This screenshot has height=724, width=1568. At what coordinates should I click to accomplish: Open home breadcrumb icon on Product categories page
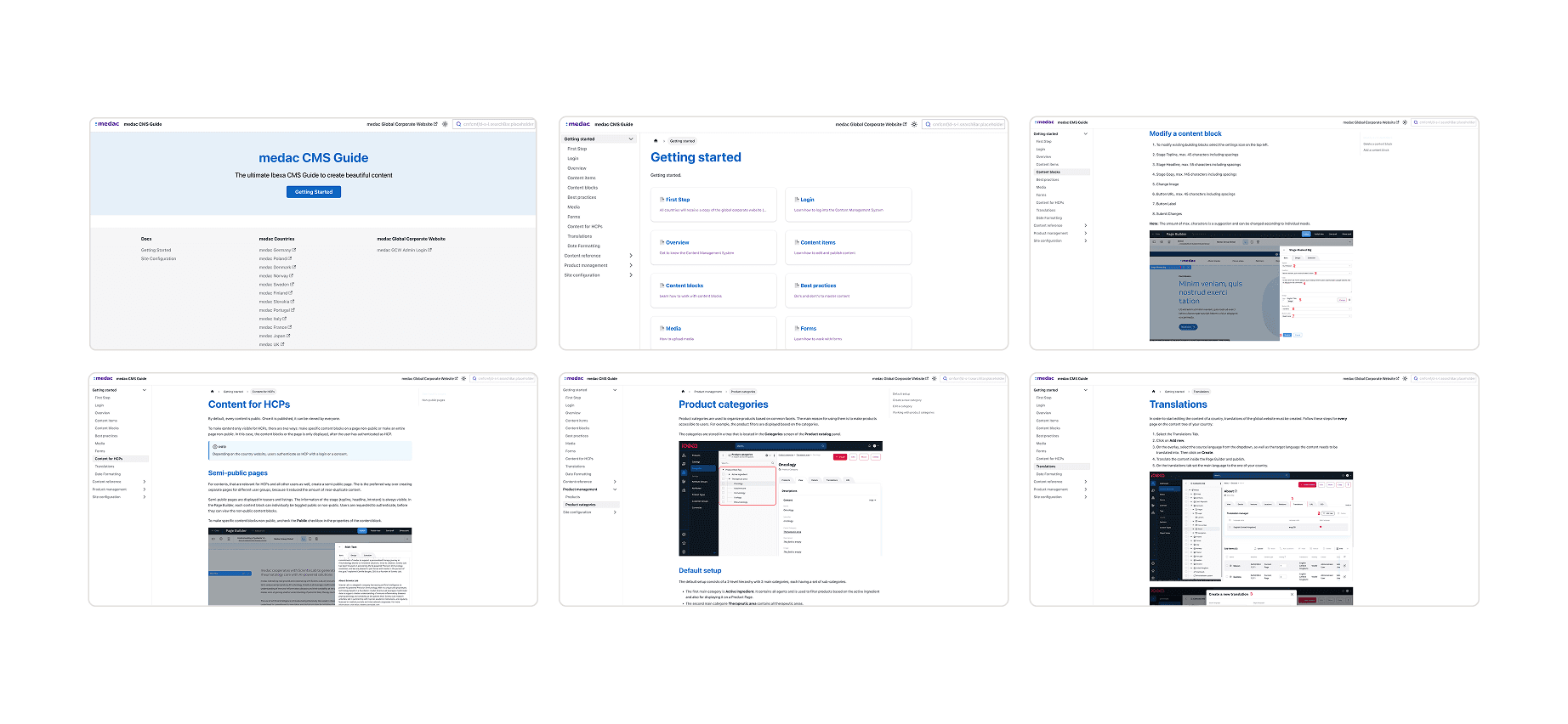coord(682,392)
